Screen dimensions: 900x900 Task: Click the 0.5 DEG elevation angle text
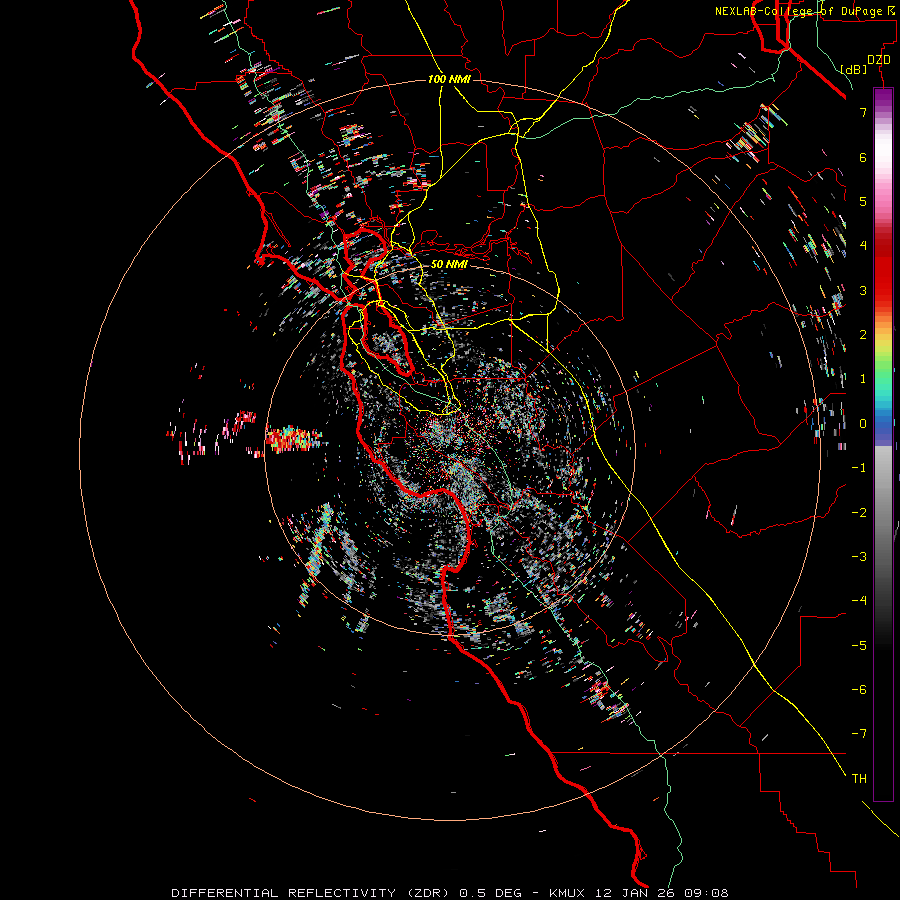click(491, 893)
